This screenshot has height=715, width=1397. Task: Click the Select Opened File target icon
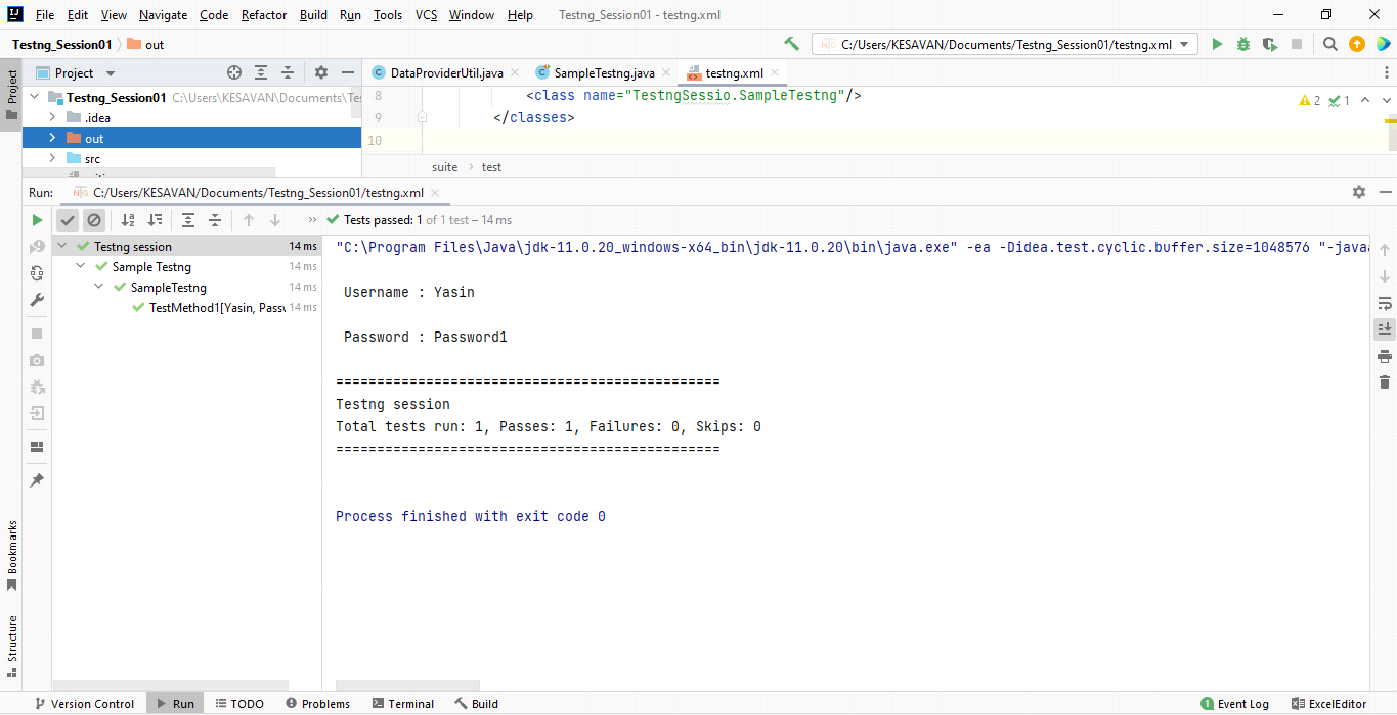coord(234,73)
